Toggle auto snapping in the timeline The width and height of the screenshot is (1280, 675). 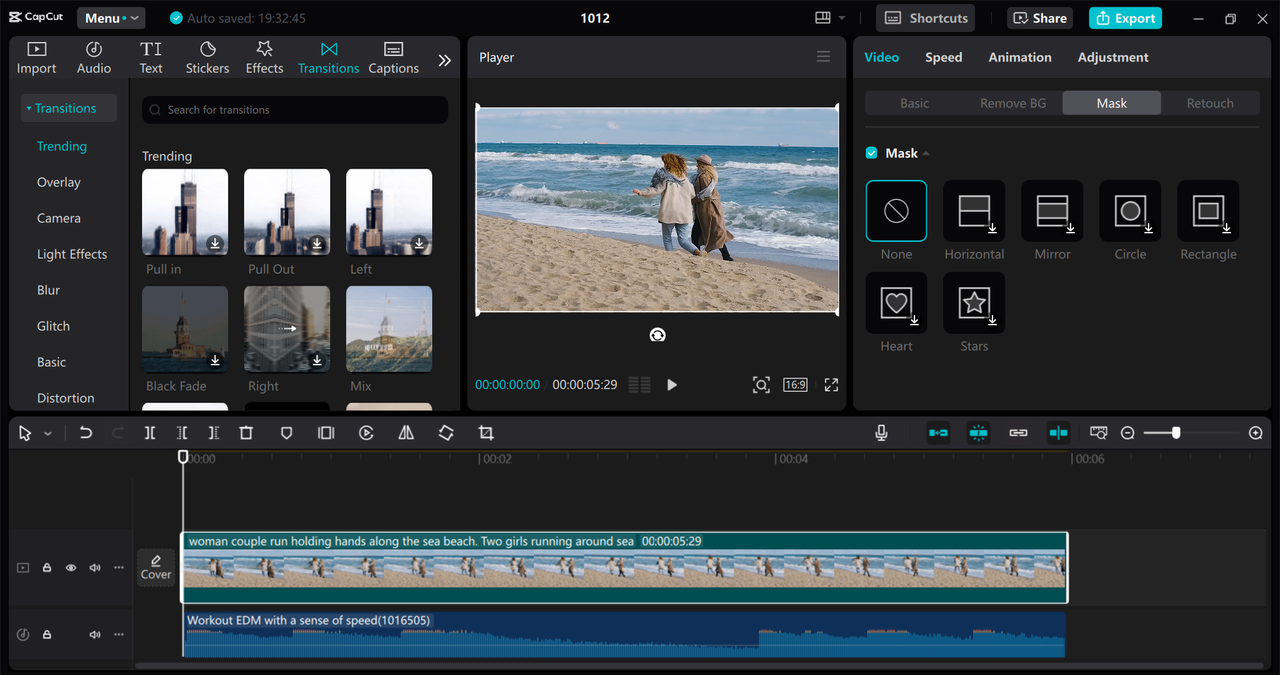point(978,433)
